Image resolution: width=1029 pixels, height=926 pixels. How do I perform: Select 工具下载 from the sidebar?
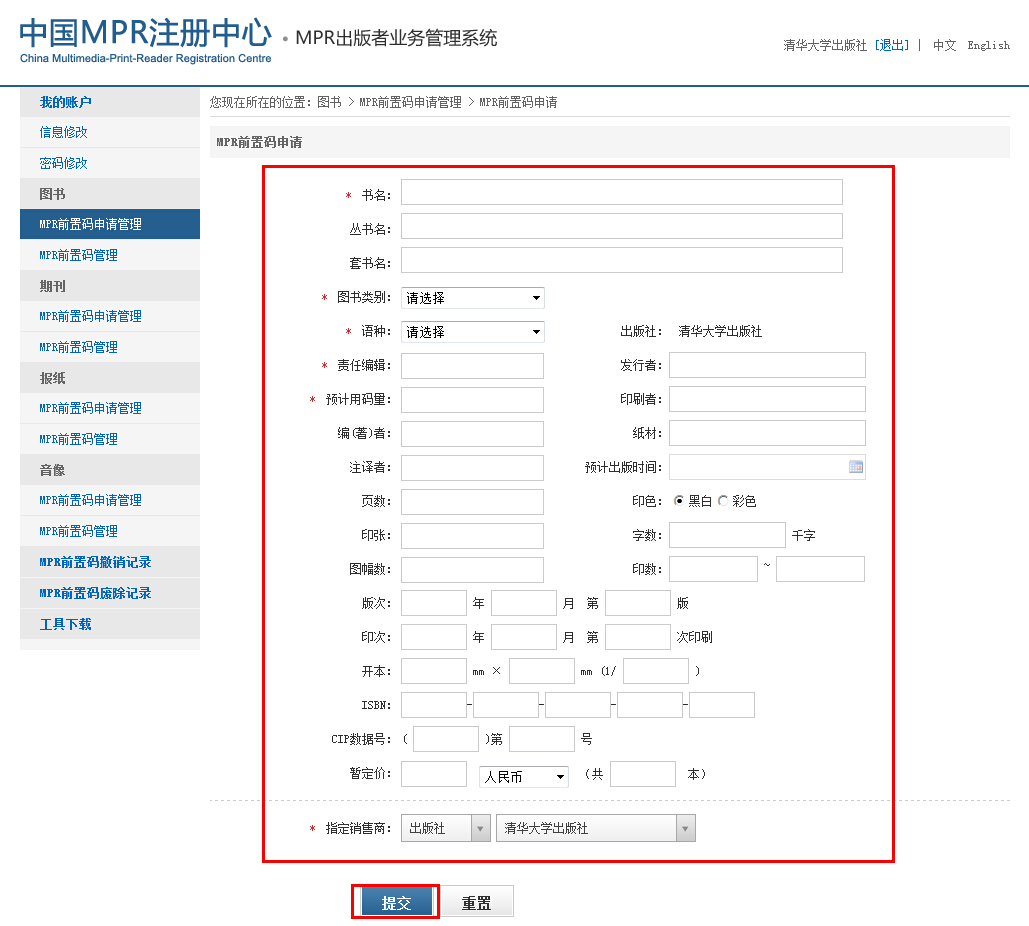pyautogui.click(x=65, y=624)
